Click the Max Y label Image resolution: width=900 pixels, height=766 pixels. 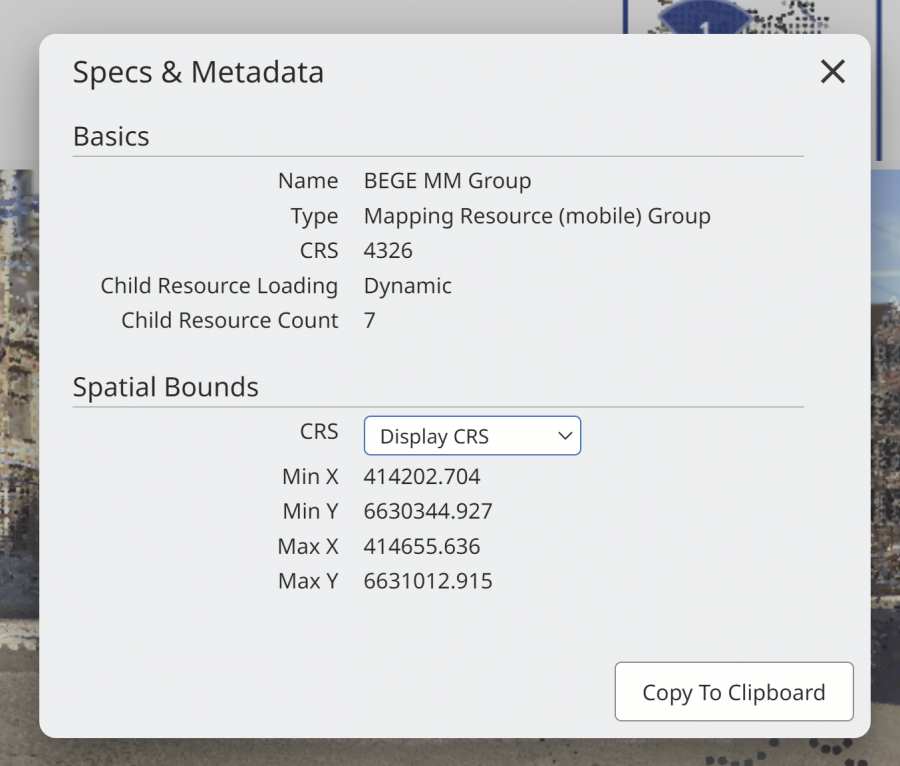[x=308, y=581]
